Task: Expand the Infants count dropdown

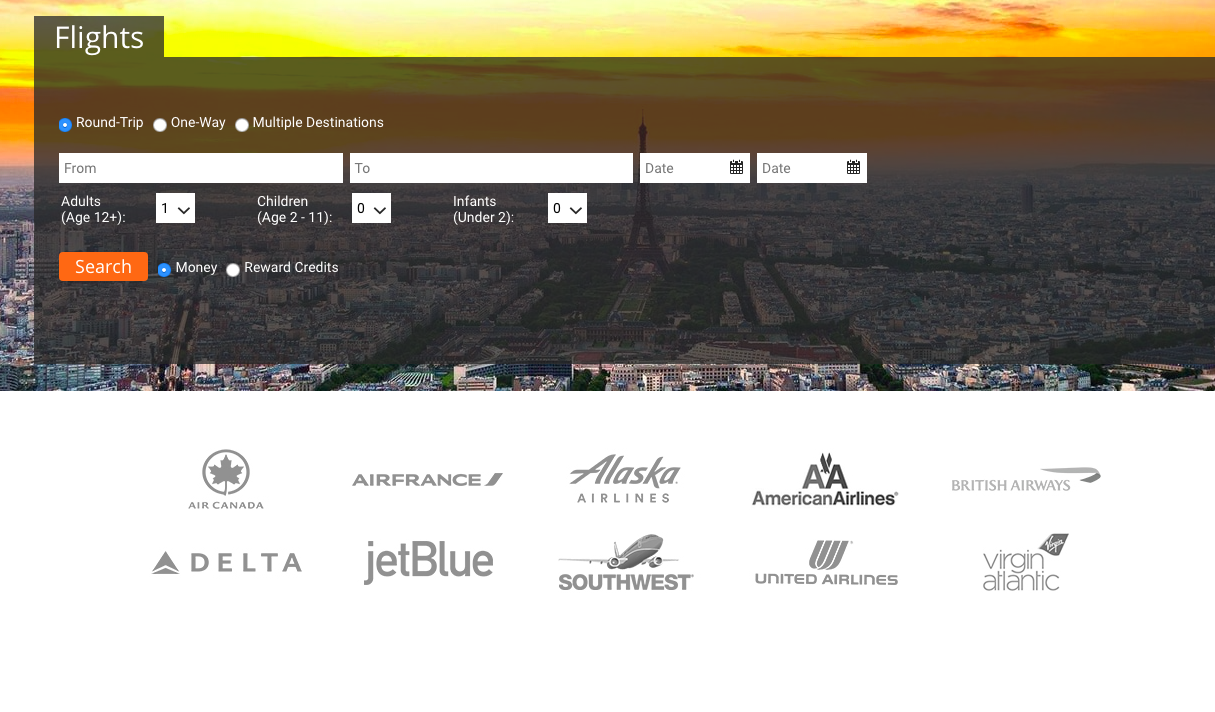Action: point(568,208)
